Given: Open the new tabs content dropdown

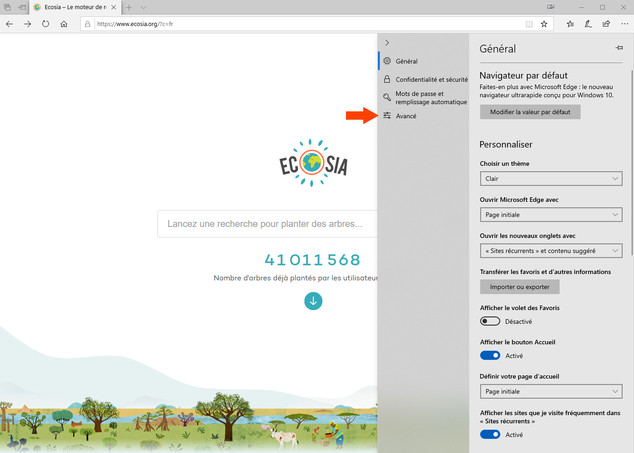Looking at the screenshot, I should pyautogui.click(x=551, y=250).
